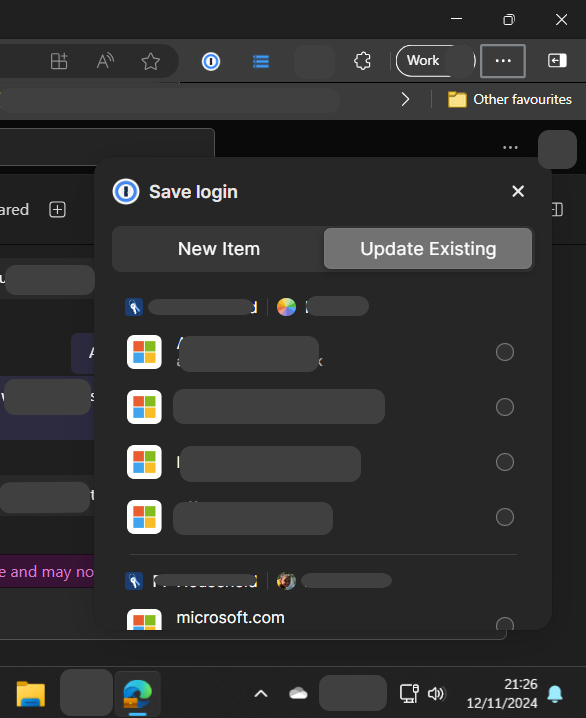
Task: Toggle the Edge sidebar button
Action: pos(557,60)
